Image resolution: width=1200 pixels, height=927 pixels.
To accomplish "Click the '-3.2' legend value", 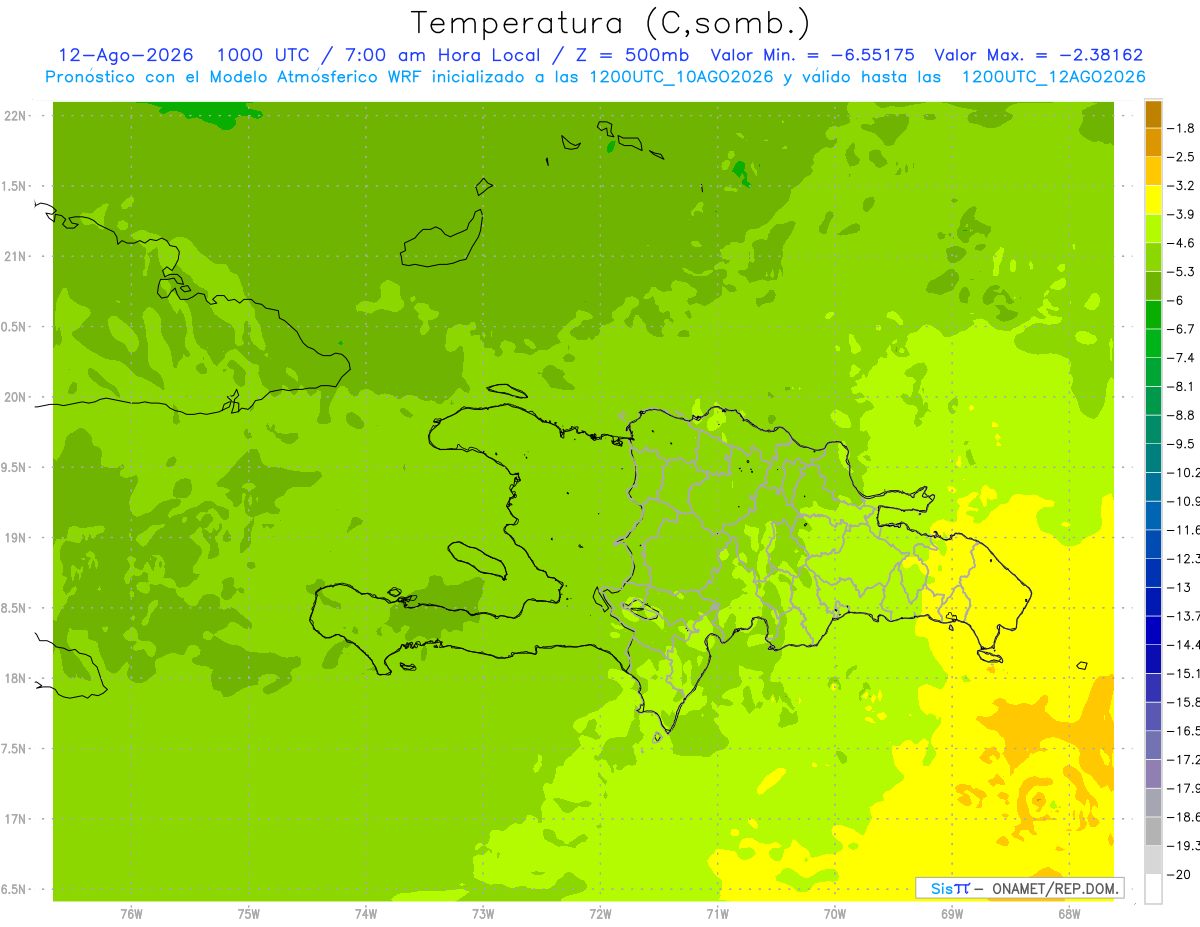I will (1182, 185).
